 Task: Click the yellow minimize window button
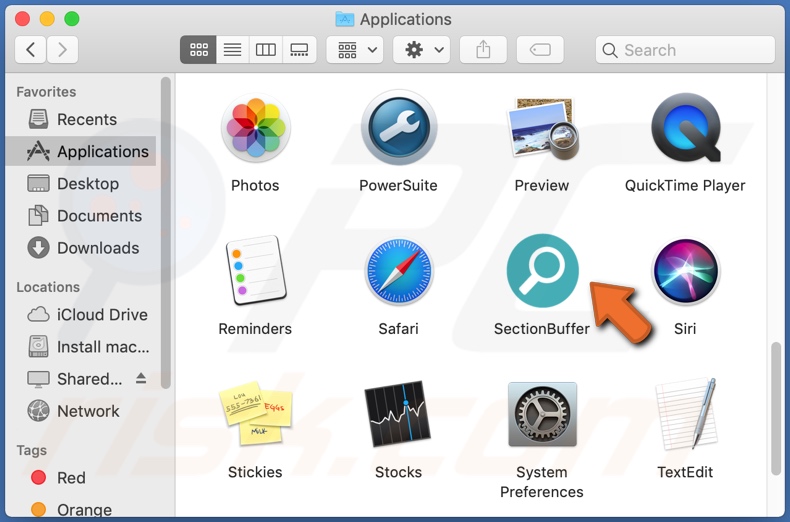(47, 19)
